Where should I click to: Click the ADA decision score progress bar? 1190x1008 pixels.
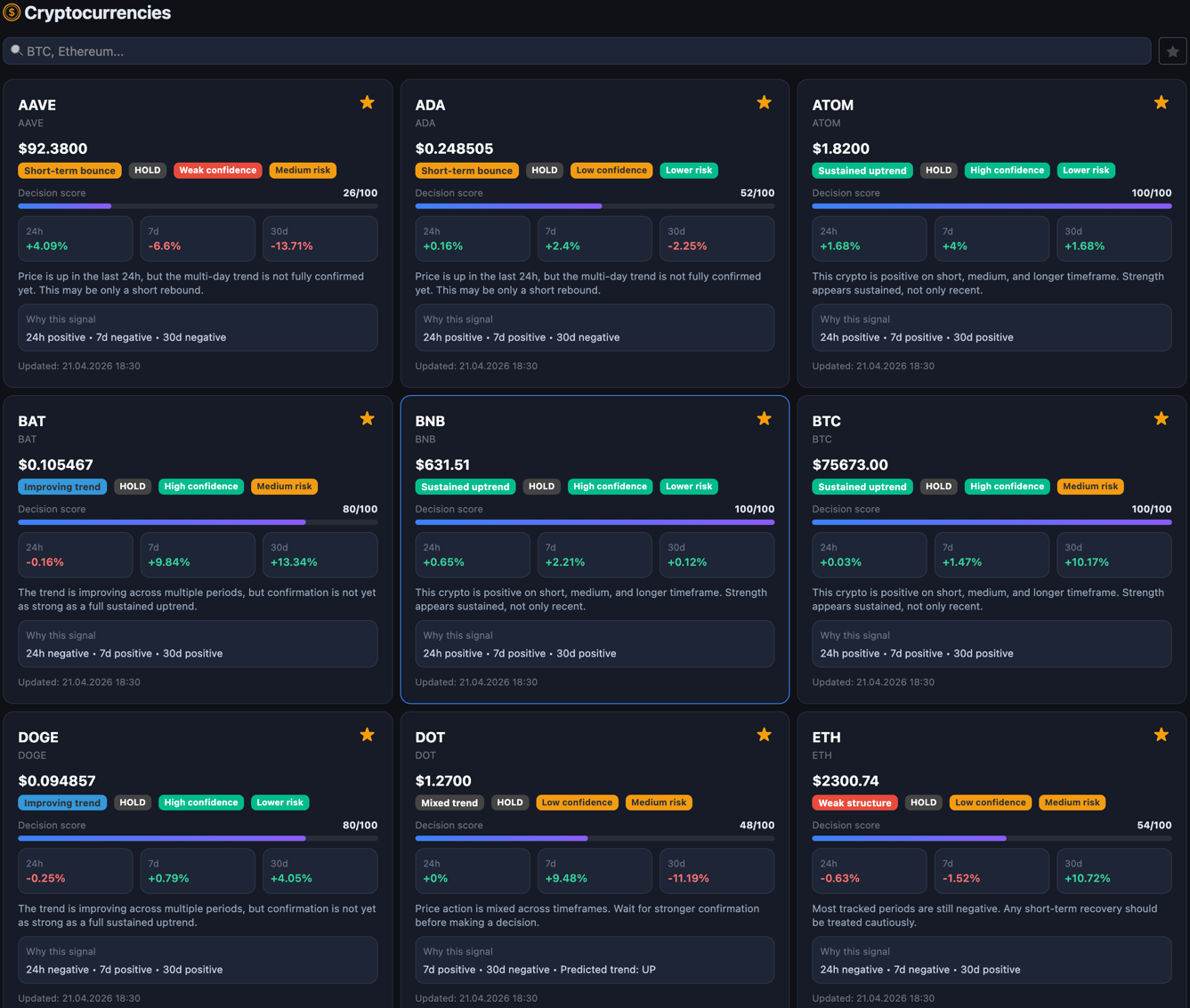[595, 206]
